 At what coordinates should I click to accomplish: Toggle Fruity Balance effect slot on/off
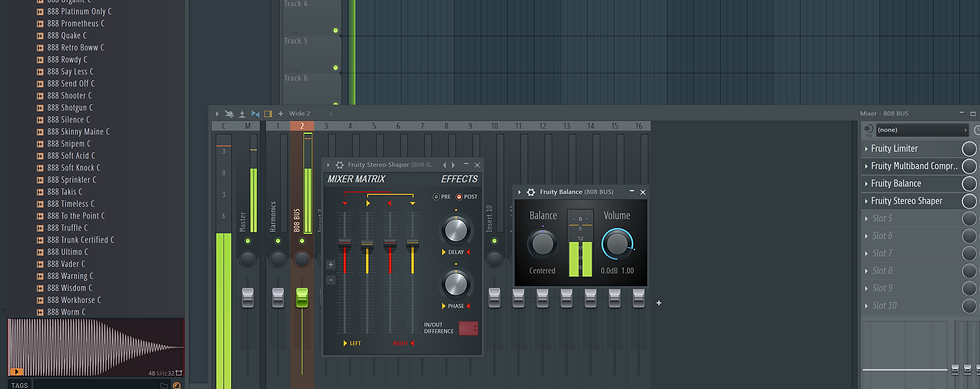click(x=969, y=184)
